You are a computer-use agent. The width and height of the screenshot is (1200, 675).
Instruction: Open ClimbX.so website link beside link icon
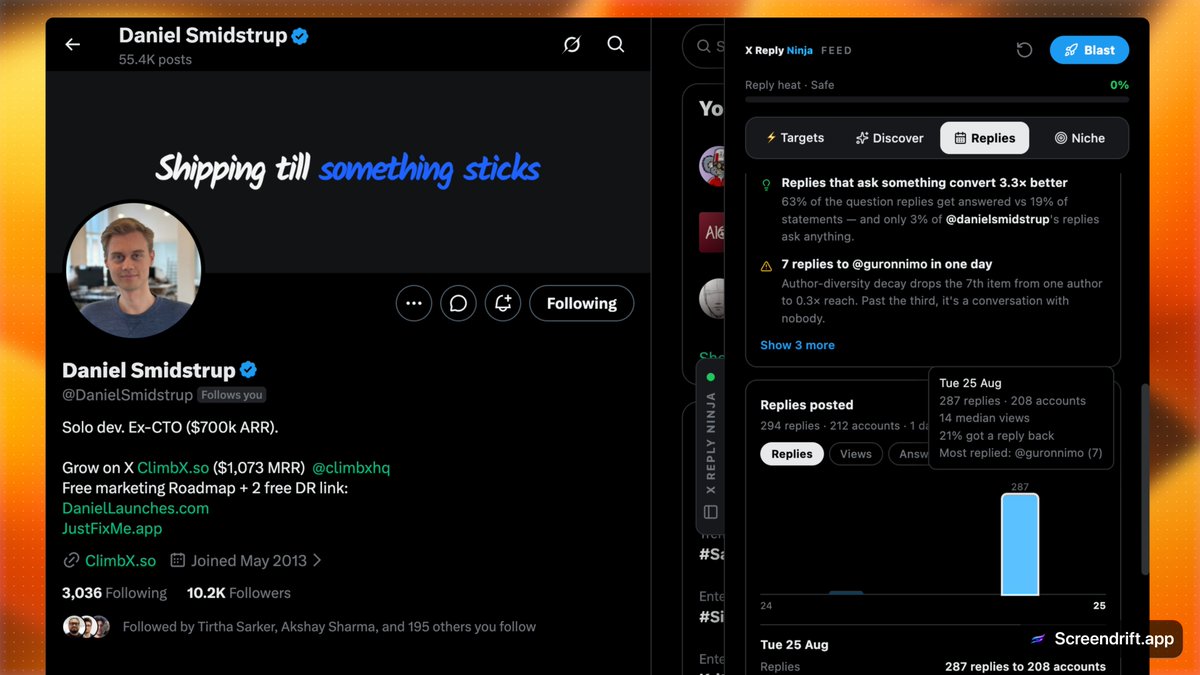pos(120,561)
